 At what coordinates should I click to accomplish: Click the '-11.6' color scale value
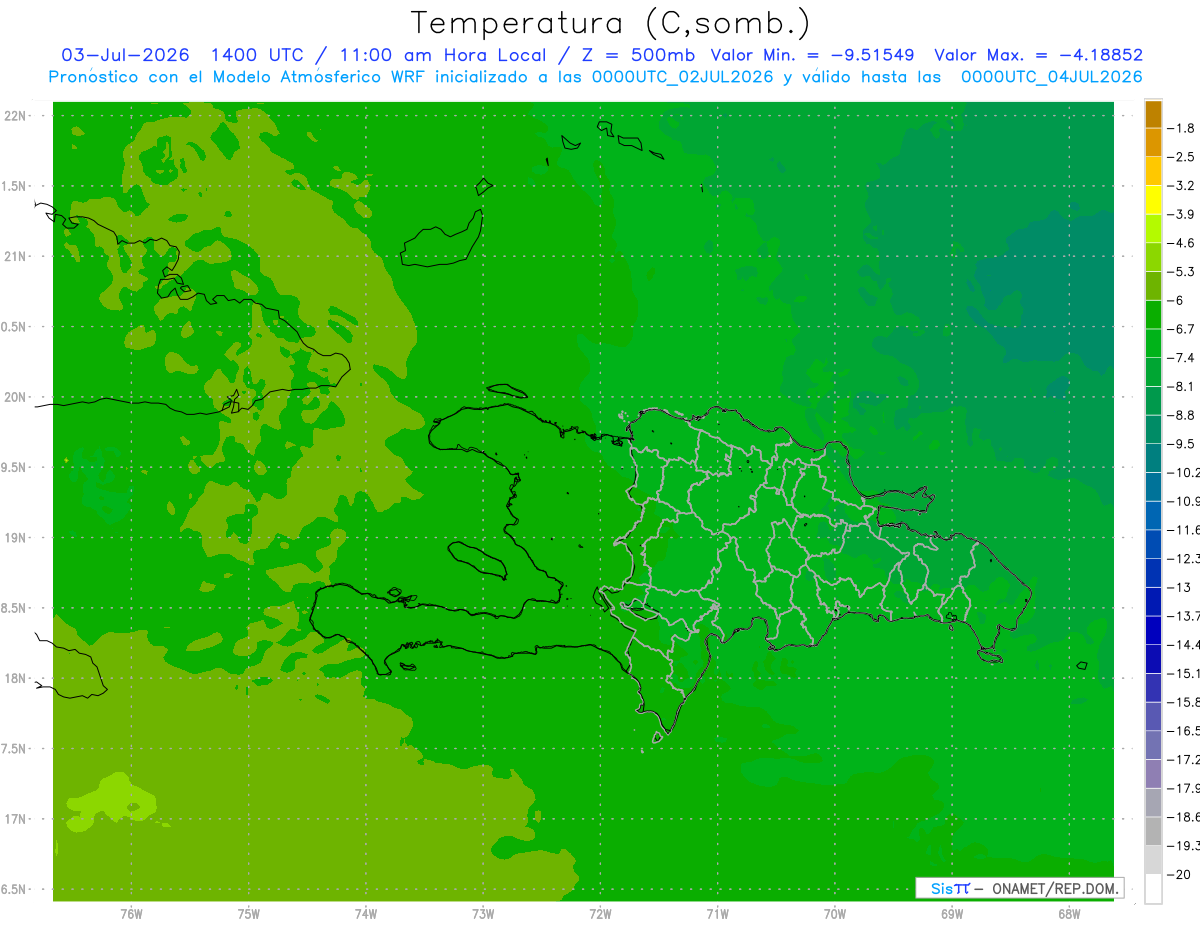(1184, 529)
